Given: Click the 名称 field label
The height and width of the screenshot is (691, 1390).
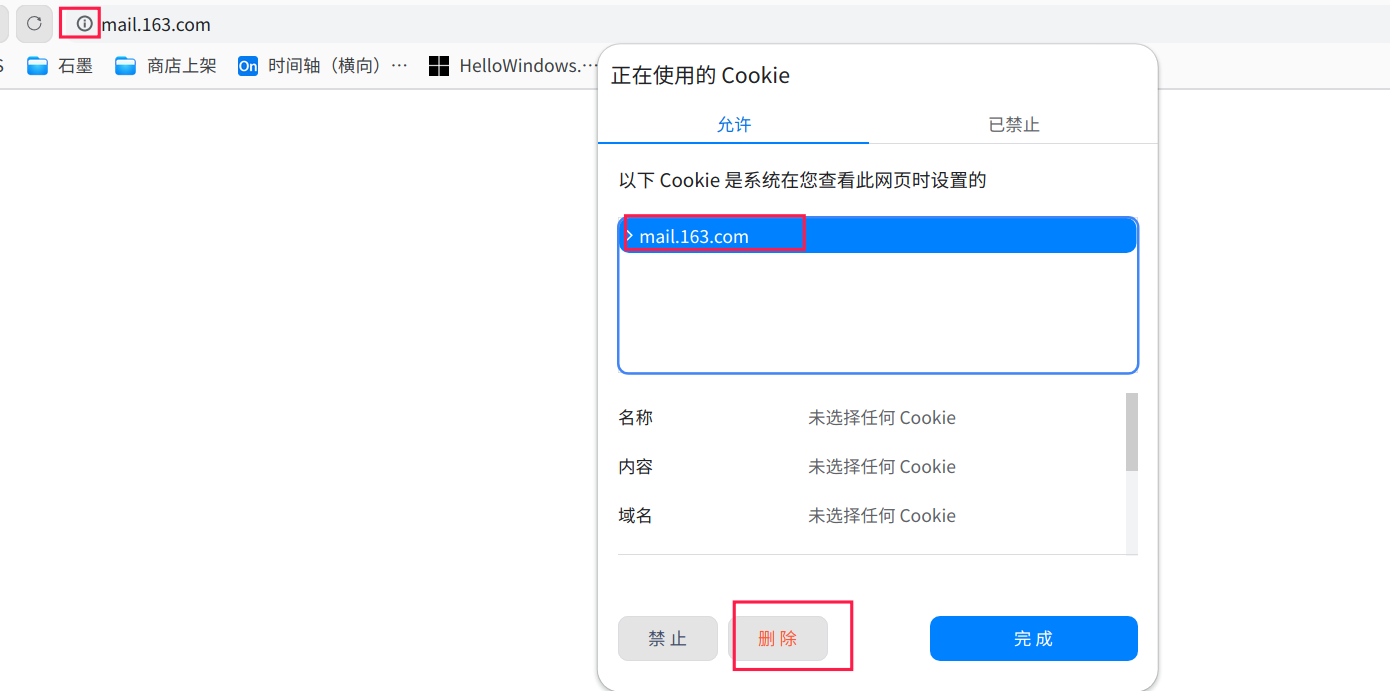Looking at the screenshot, I should pyautogui.click(x=636, y=418).
